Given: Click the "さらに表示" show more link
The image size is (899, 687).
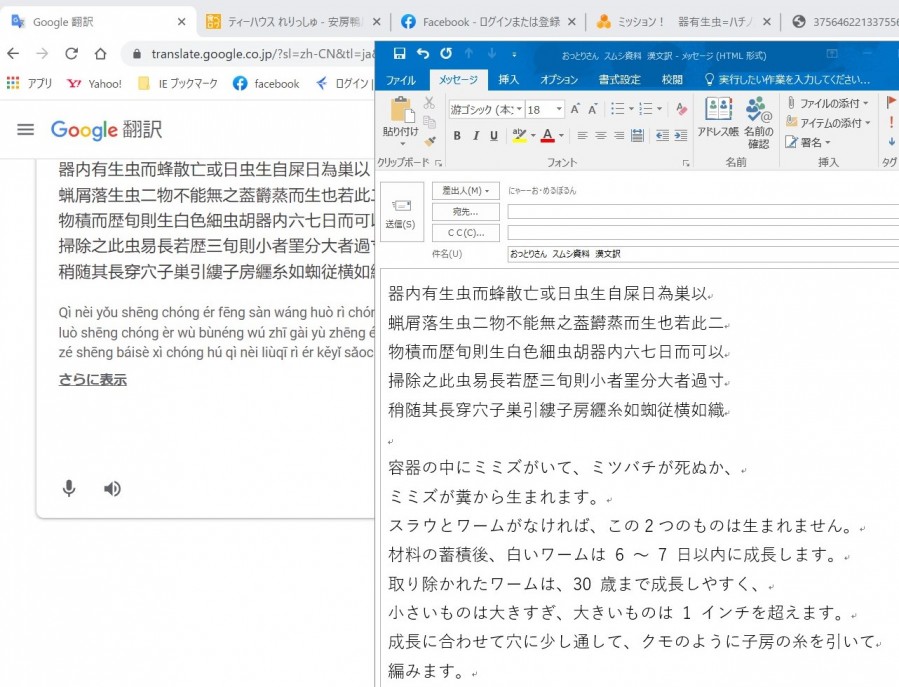Looking at the screenshot, I should pyautogui.click(x=92, y=380).
